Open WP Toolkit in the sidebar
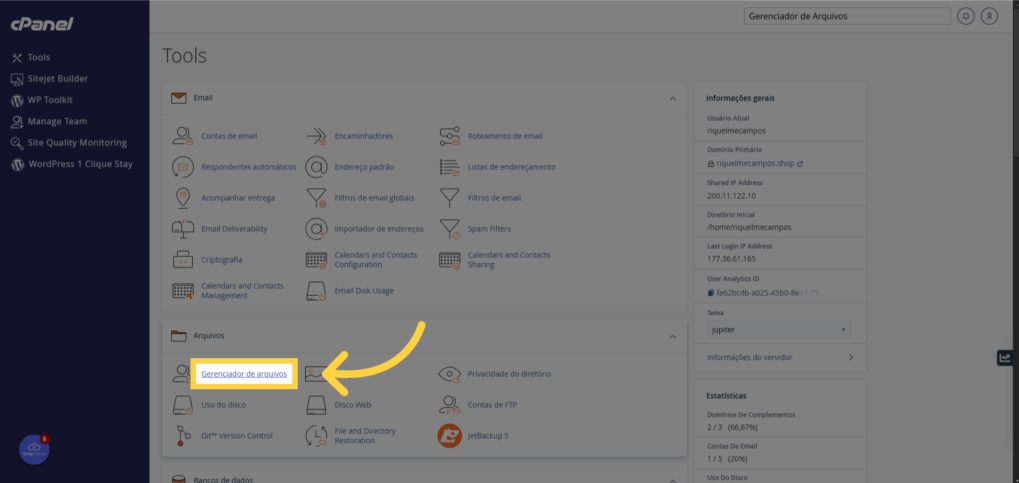This screenshot has height=483, width=1019. point(42,100)
